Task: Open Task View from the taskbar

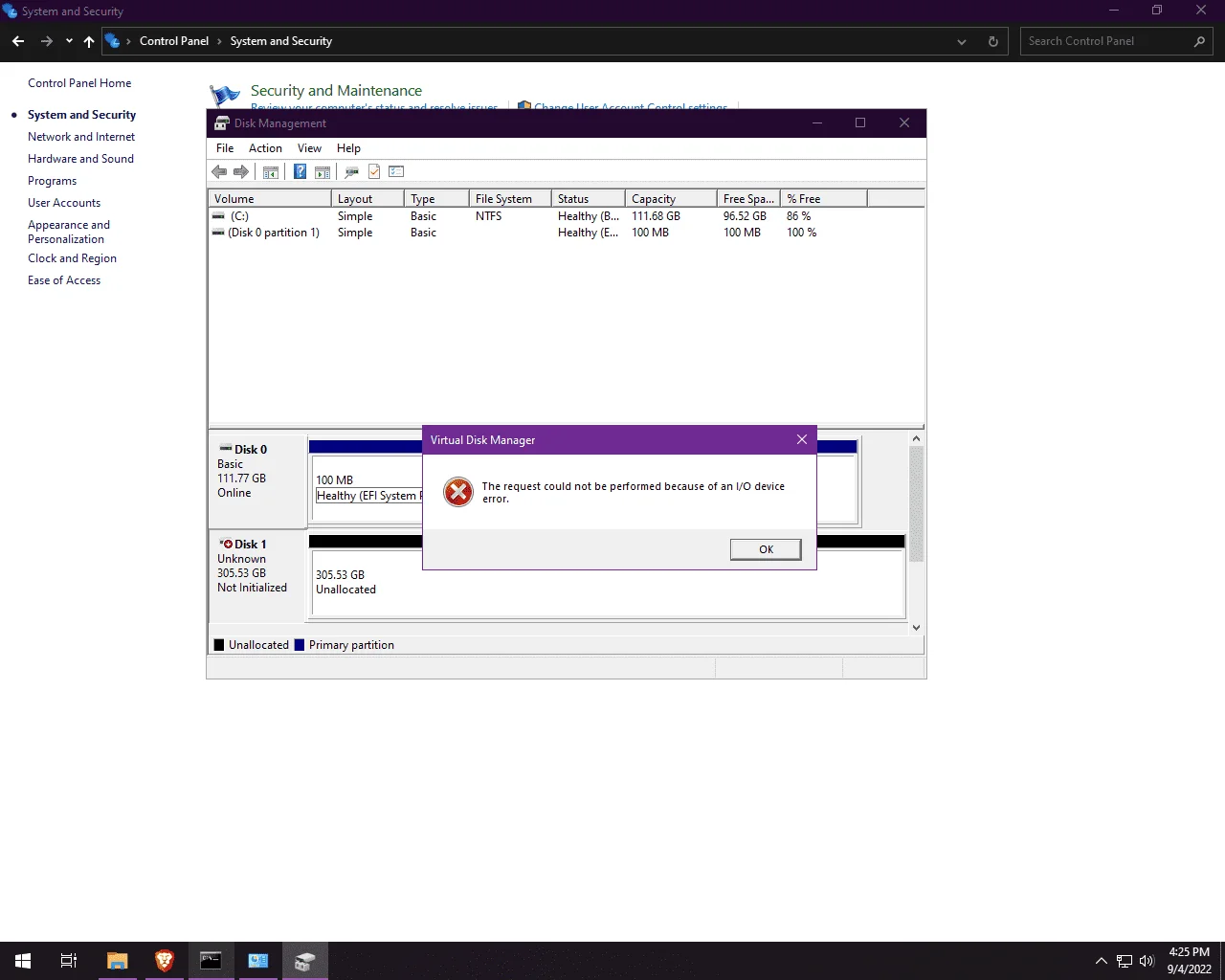Action: pyautogui.click(x=69, y=961)
